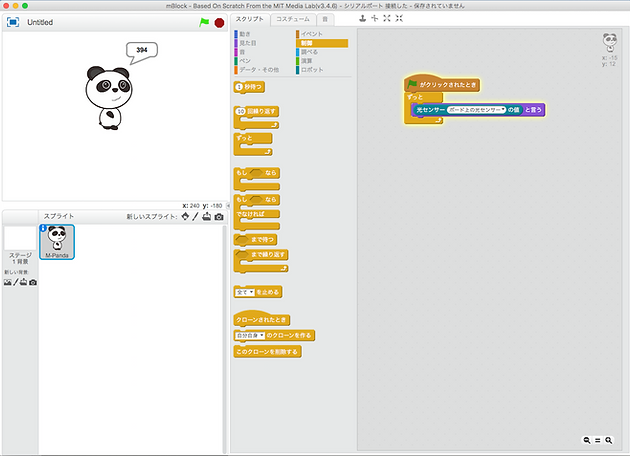Stop the project with the red stop button
This screenshot has width=630, height=456.
[219, 23]
